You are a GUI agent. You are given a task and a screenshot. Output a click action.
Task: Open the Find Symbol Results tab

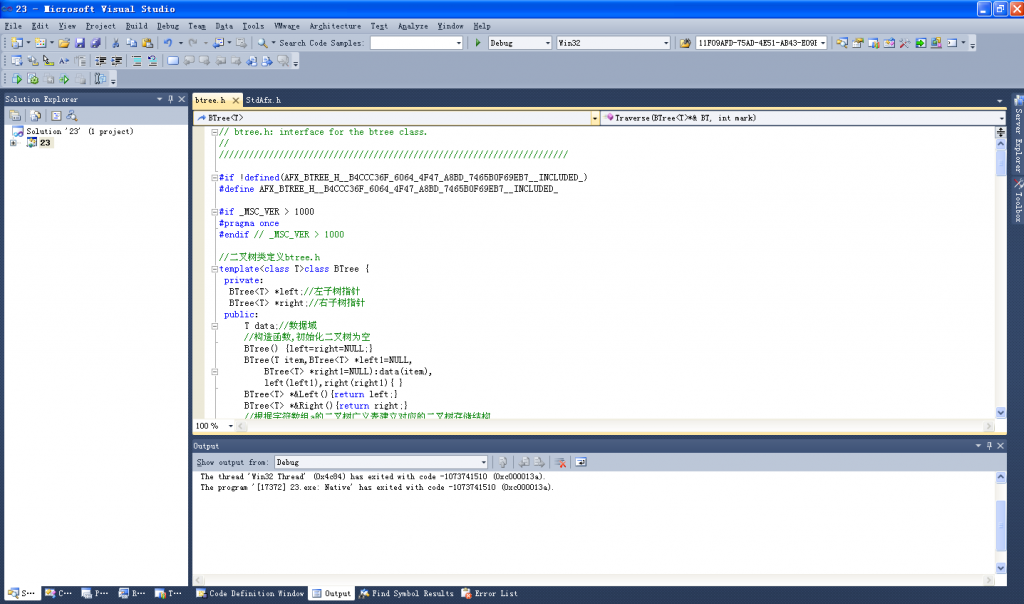pos(405,593)
